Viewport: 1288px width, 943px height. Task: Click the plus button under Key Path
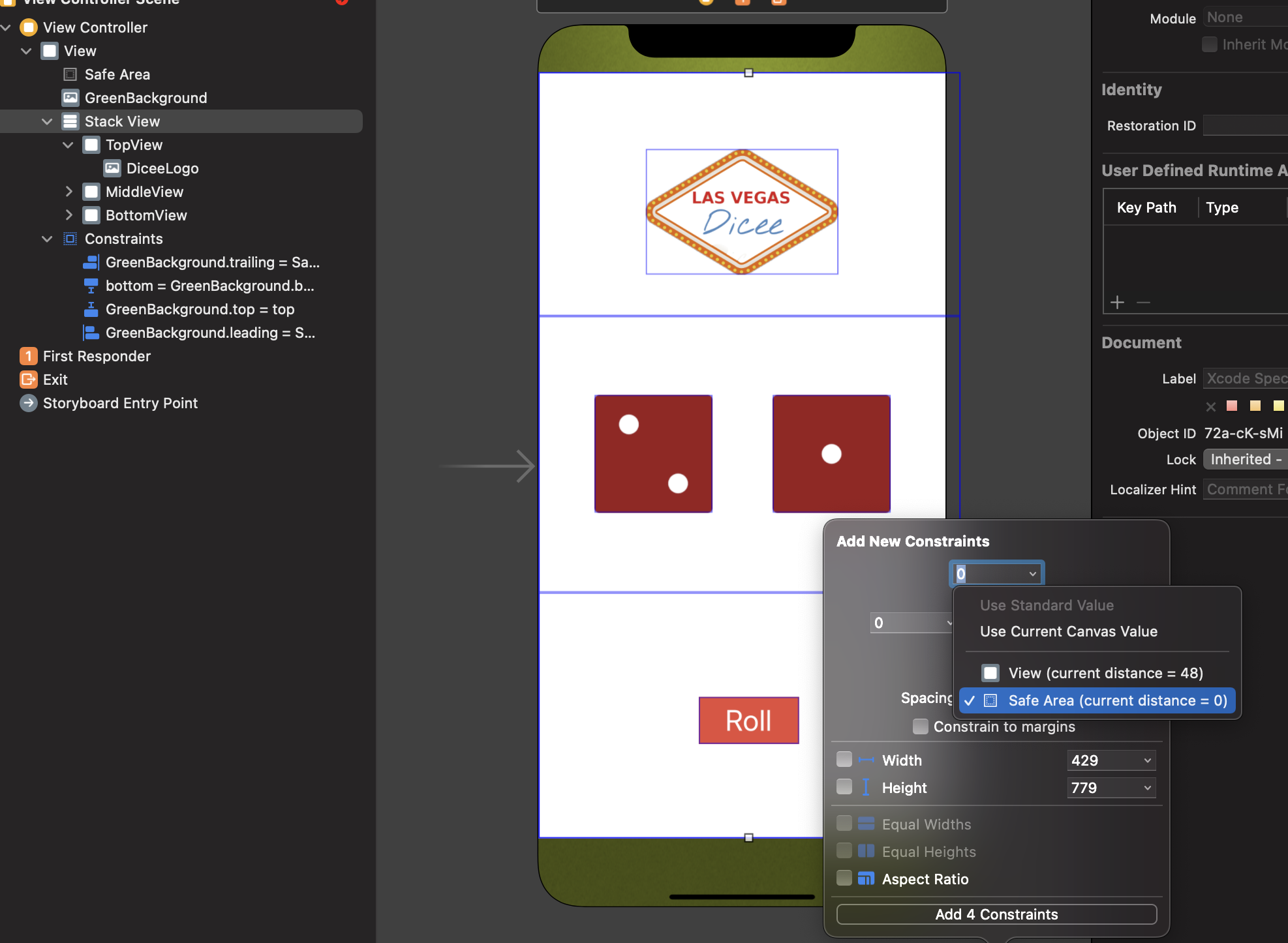click(x=1117, y=303)
